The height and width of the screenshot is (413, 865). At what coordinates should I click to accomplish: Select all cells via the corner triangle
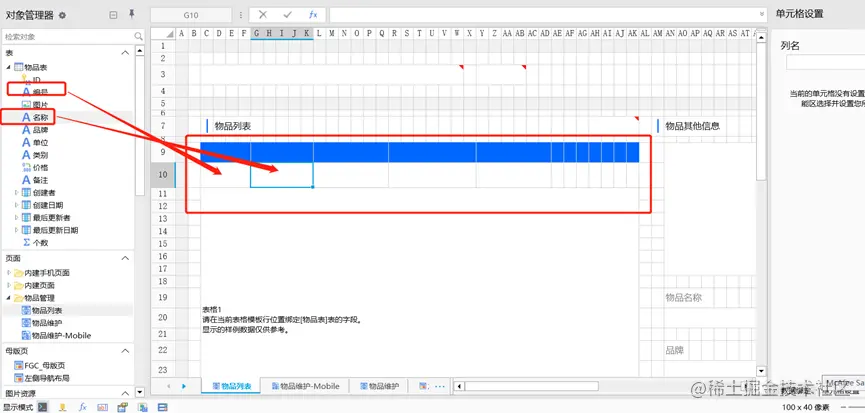point(168,34)
